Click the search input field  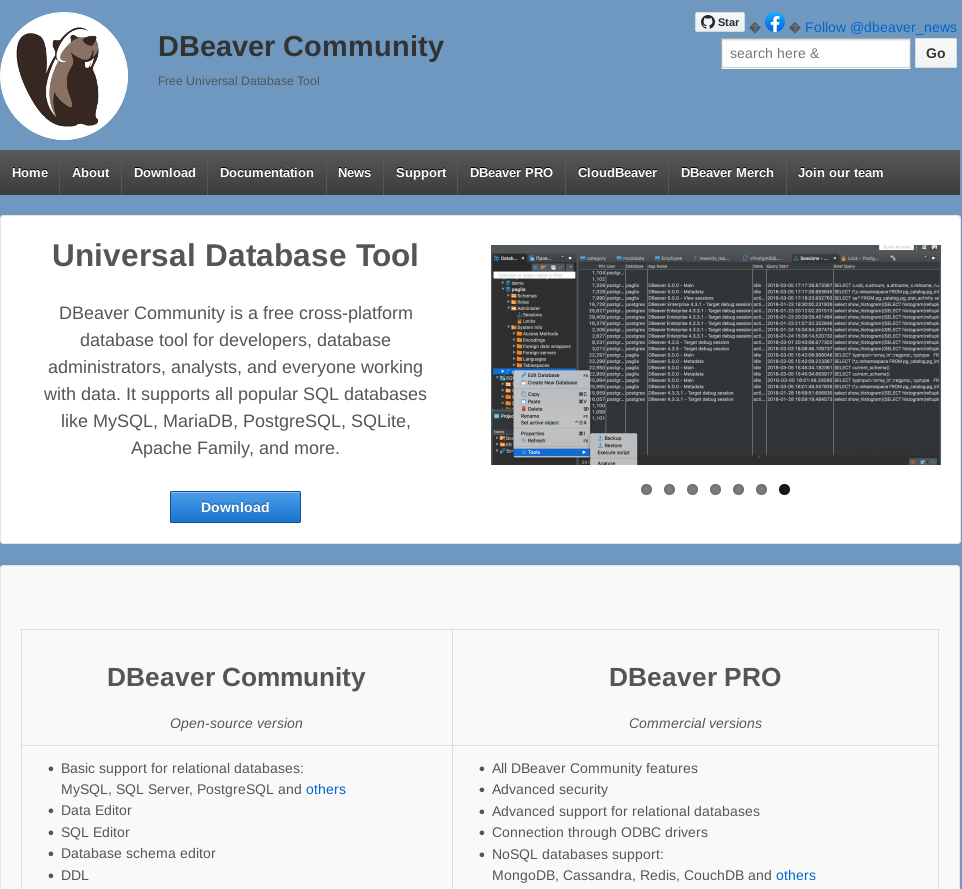815,53
